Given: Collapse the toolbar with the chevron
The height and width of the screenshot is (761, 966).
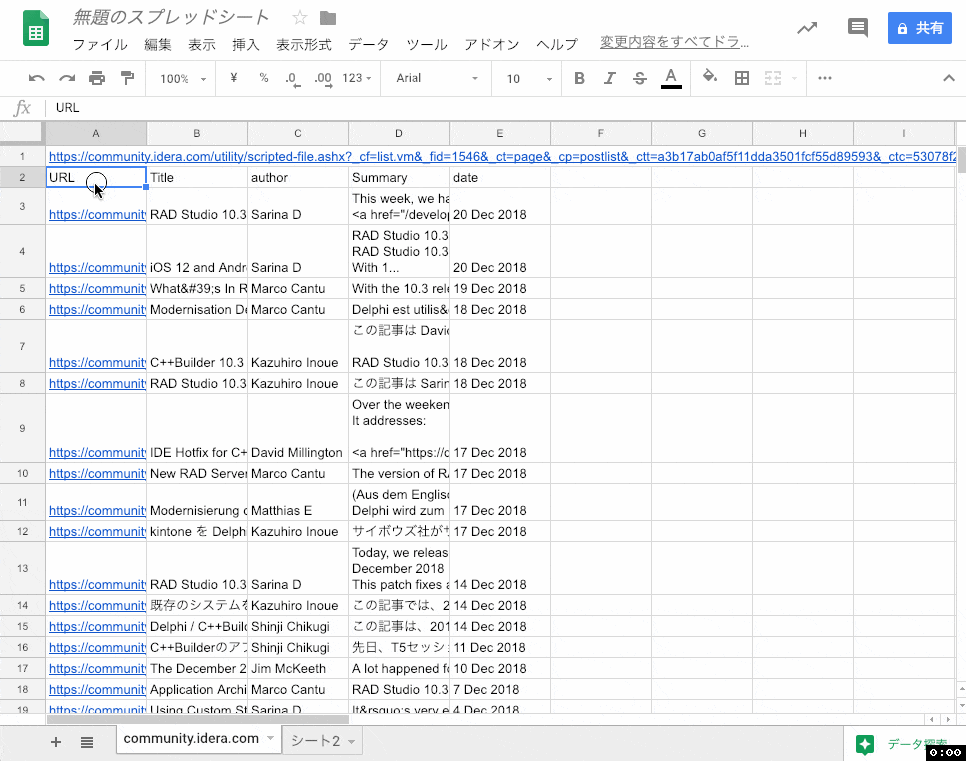Looking at the screenshot, I should pyautogui.click(x=949, y=78).
